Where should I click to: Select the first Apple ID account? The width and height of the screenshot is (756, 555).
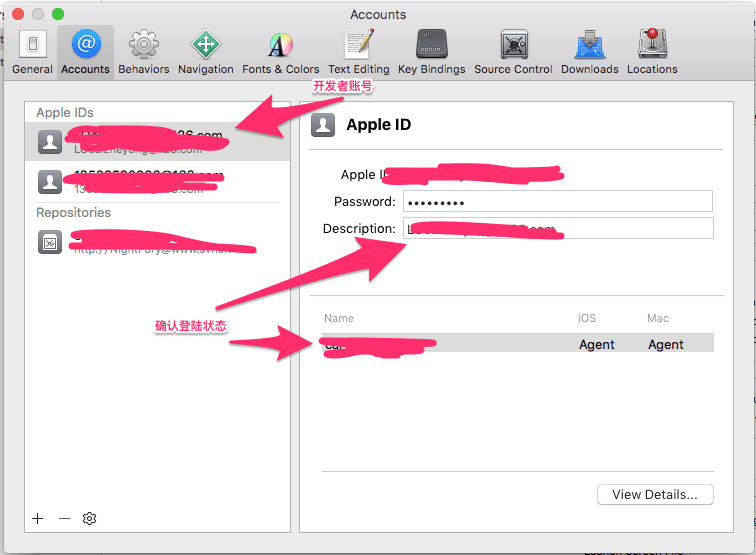coord(158,141)
